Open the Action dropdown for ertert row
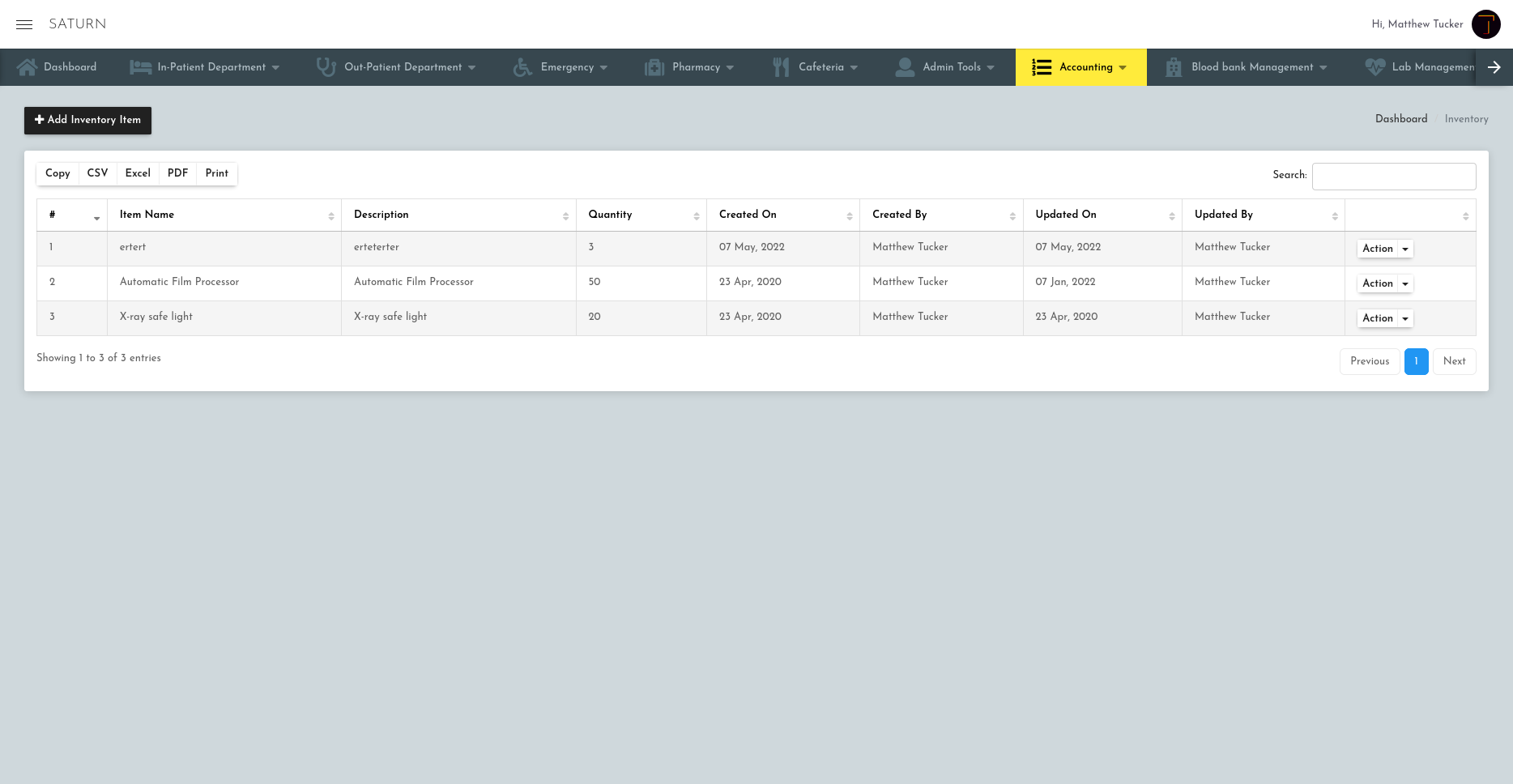 pyautogui.click(x=1384, y=249)
